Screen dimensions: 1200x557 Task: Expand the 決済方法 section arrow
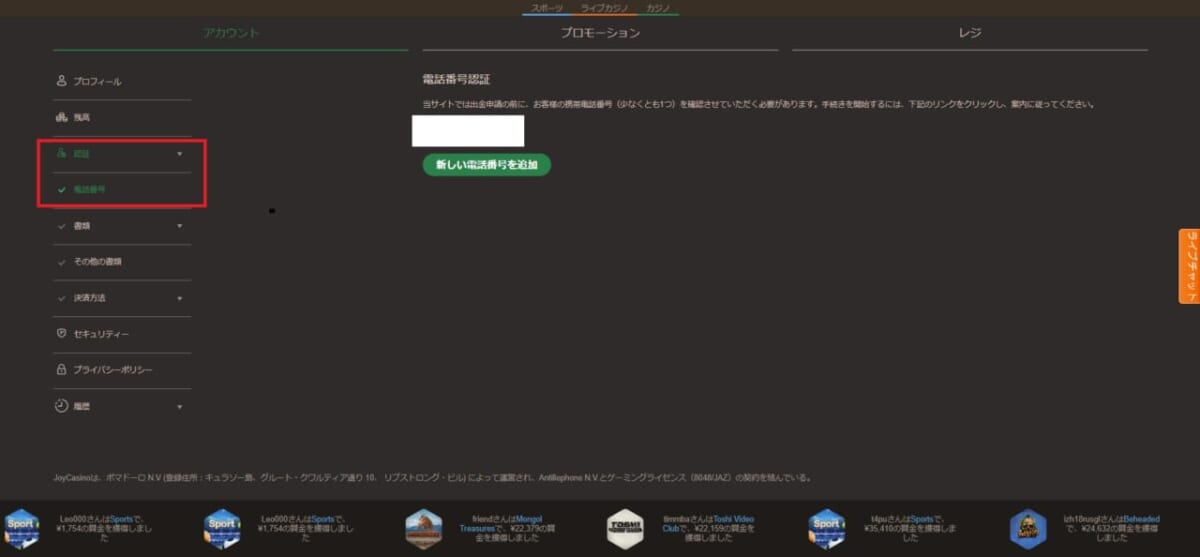(x=180, y=298)
